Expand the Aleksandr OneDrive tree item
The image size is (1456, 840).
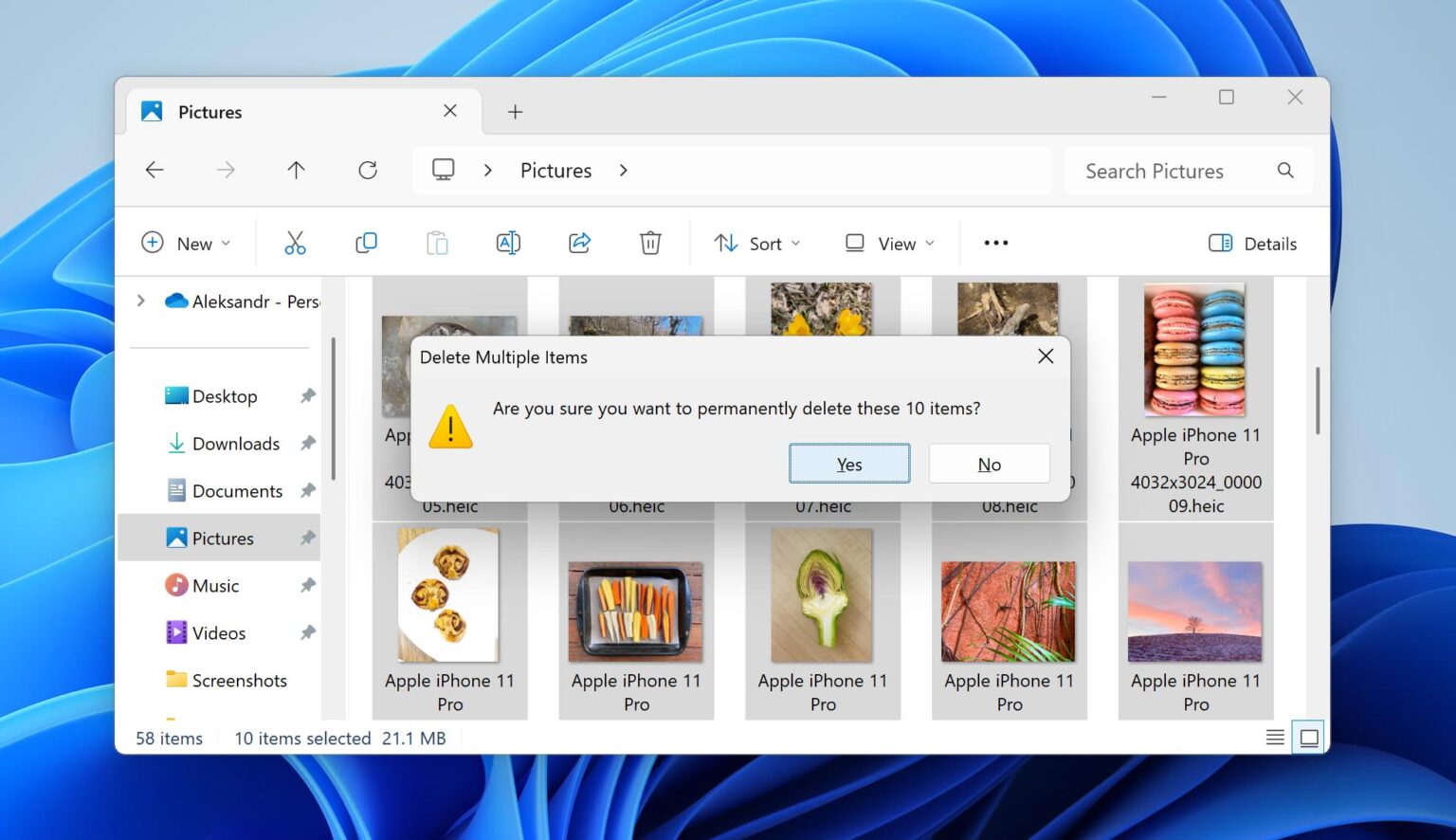point(140,301)
